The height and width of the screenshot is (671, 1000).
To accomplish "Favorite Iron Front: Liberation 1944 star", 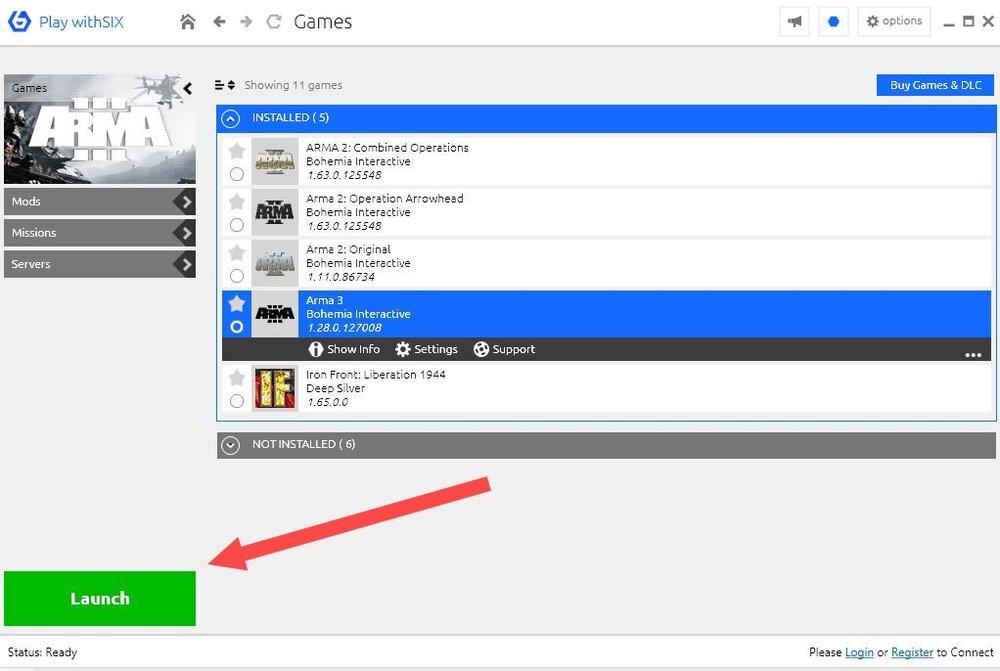I will click(237, 378).
